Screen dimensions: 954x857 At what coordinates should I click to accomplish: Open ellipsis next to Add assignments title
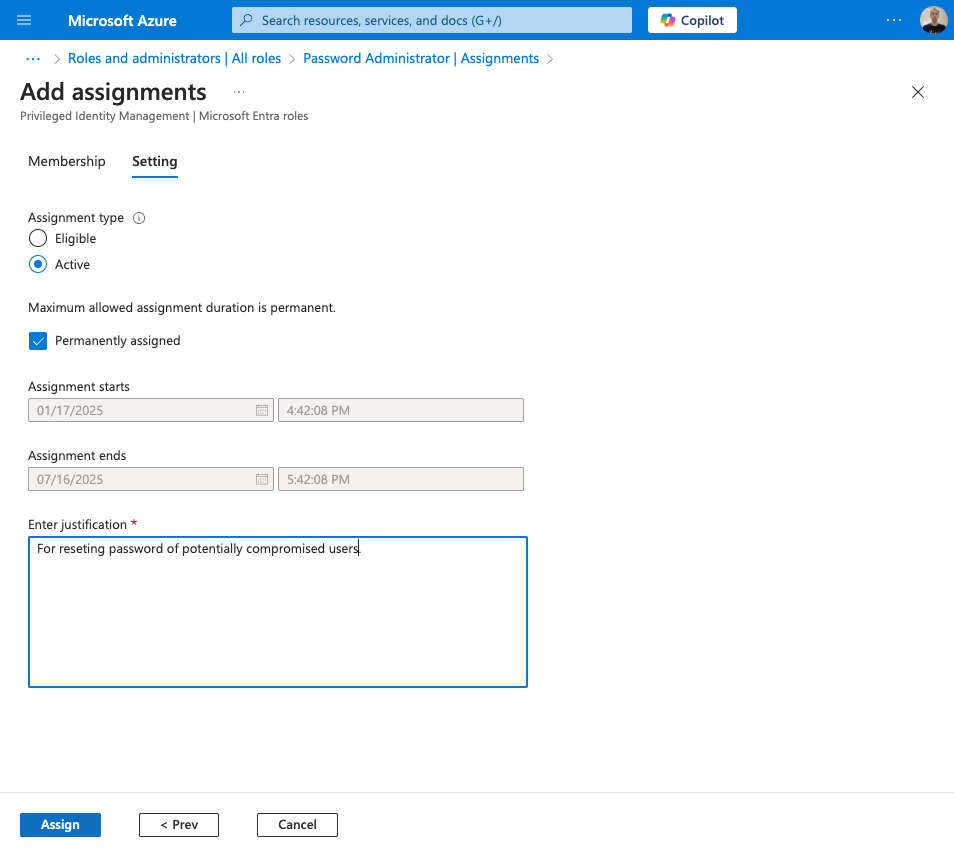coord(239,92)
